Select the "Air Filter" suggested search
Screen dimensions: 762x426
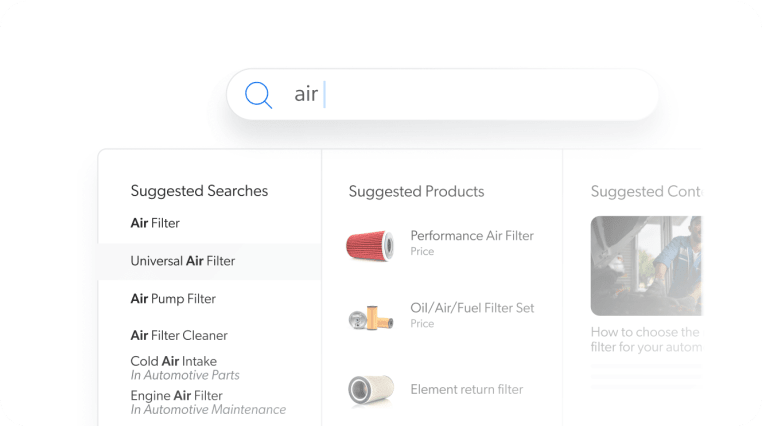(155, 223)
